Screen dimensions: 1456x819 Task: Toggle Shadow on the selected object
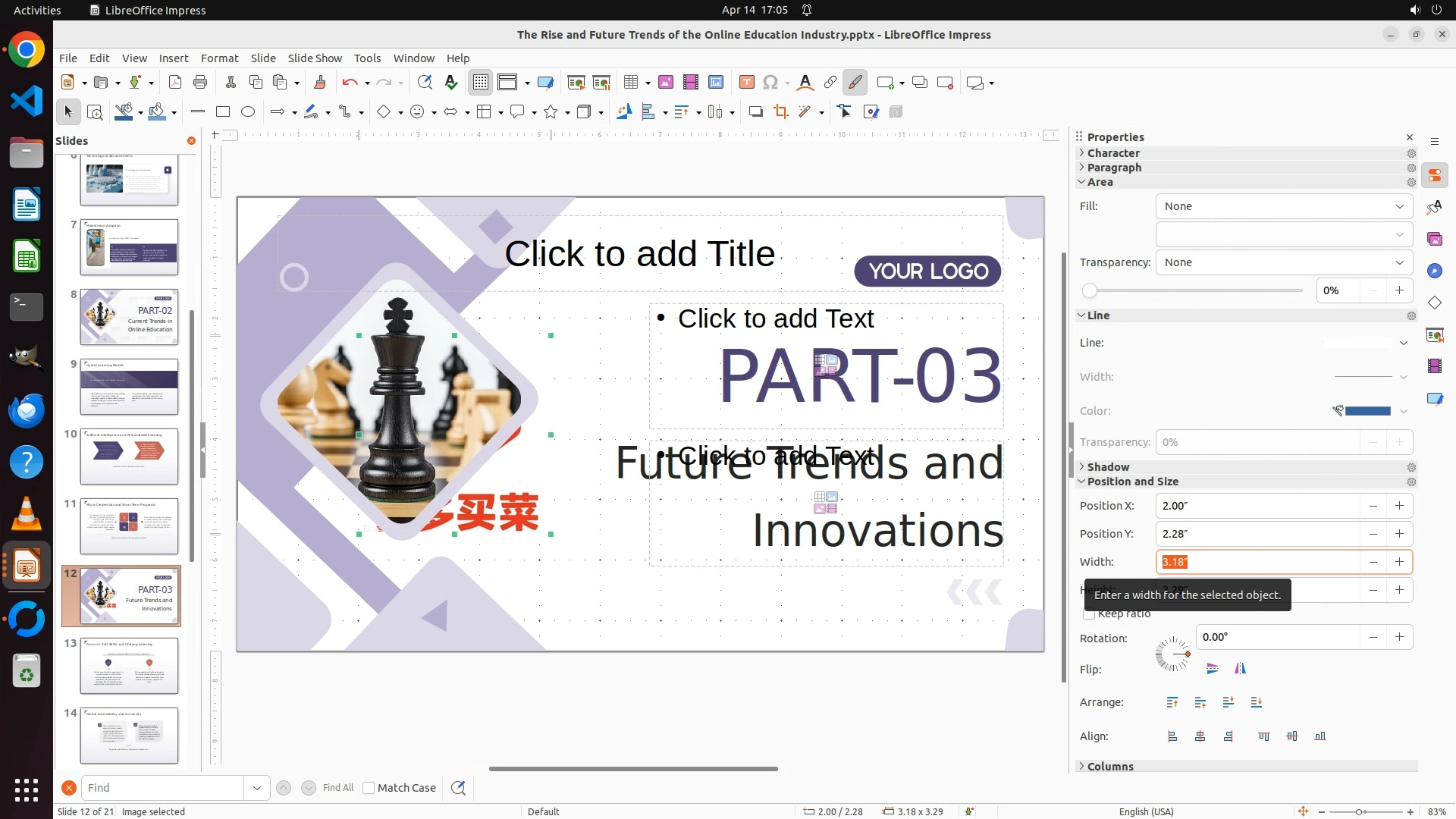pyautogui.click(x=755, y=112)
